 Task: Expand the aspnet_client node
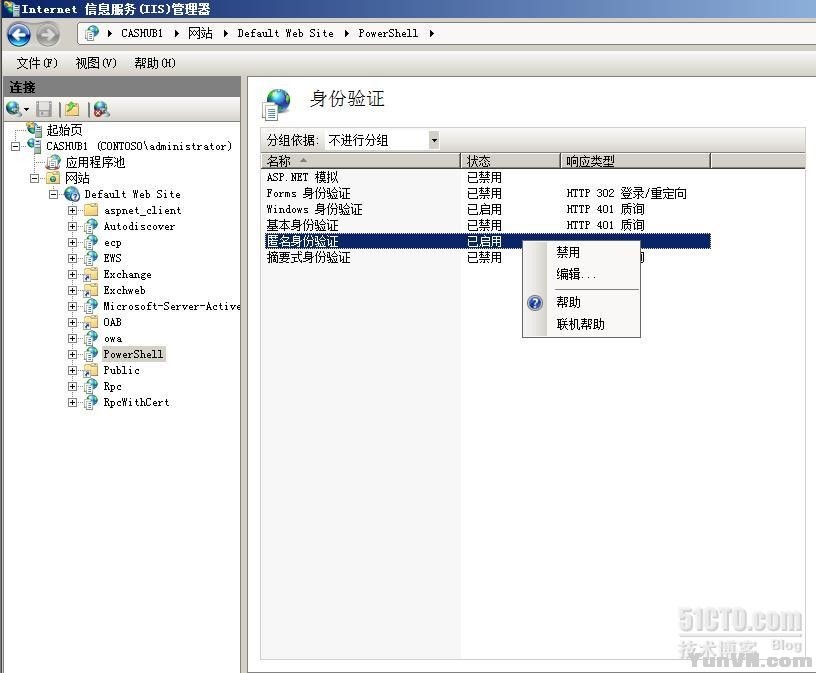pos(72,210)
